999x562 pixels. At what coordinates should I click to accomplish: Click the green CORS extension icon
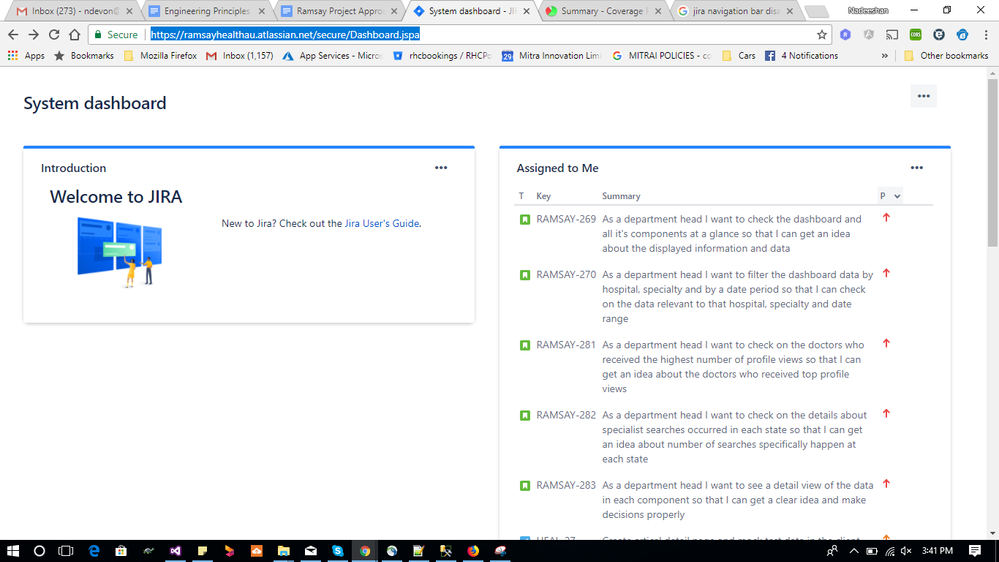click(x=916, y=34)
